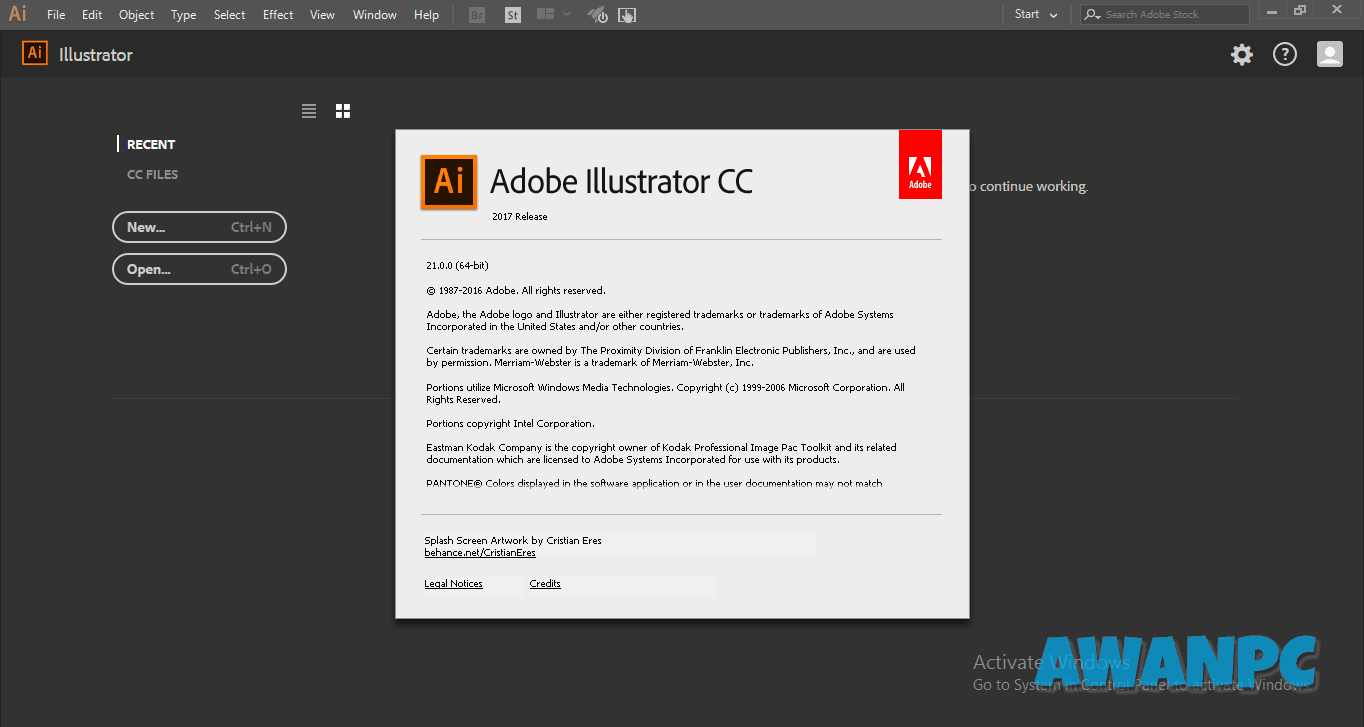Select the CC FILES tab
Viewport: 1364px width, 727px height.
click(152, 174)
